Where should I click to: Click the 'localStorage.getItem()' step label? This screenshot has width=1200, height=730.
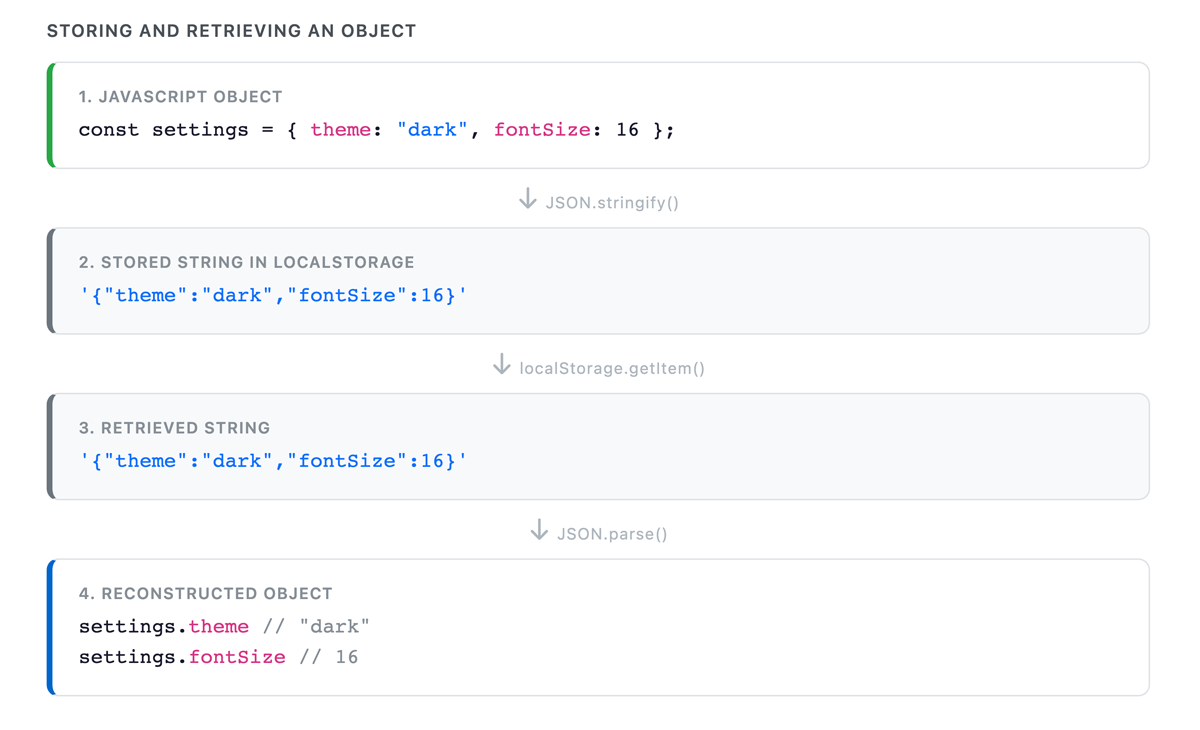[x=612, y=369]
